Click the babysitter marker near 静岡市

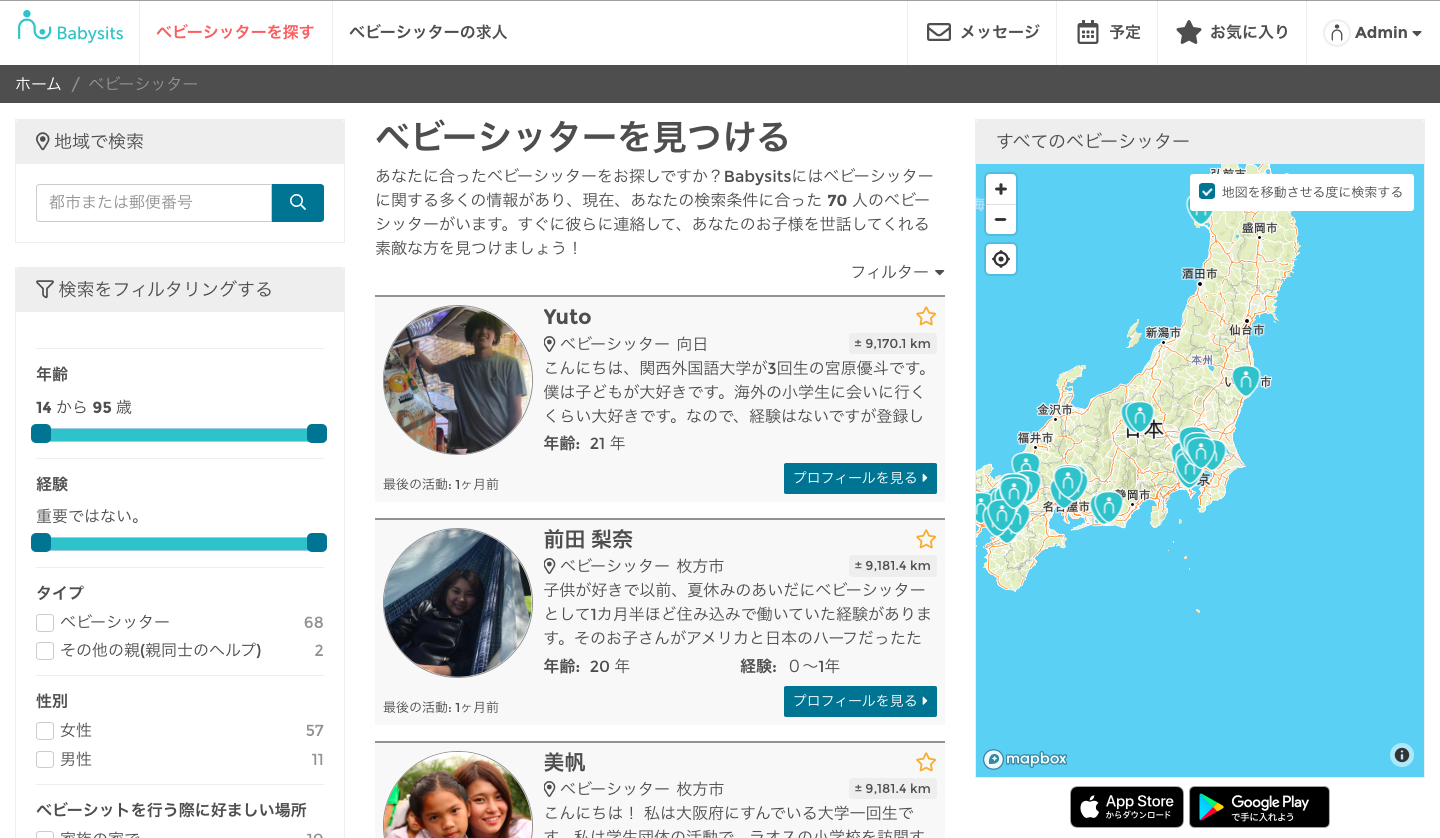tap(1108, 506)
